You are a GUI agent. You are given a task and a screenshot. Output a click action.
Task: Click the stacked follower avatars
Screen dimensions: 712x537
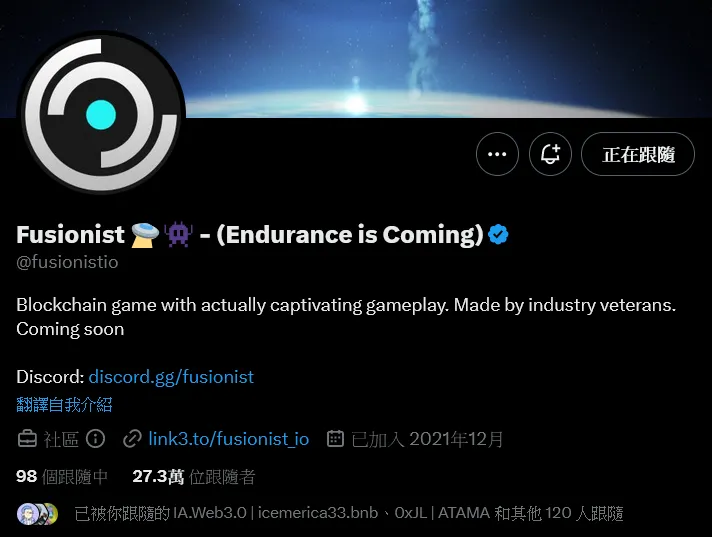(x=38, y=513)
